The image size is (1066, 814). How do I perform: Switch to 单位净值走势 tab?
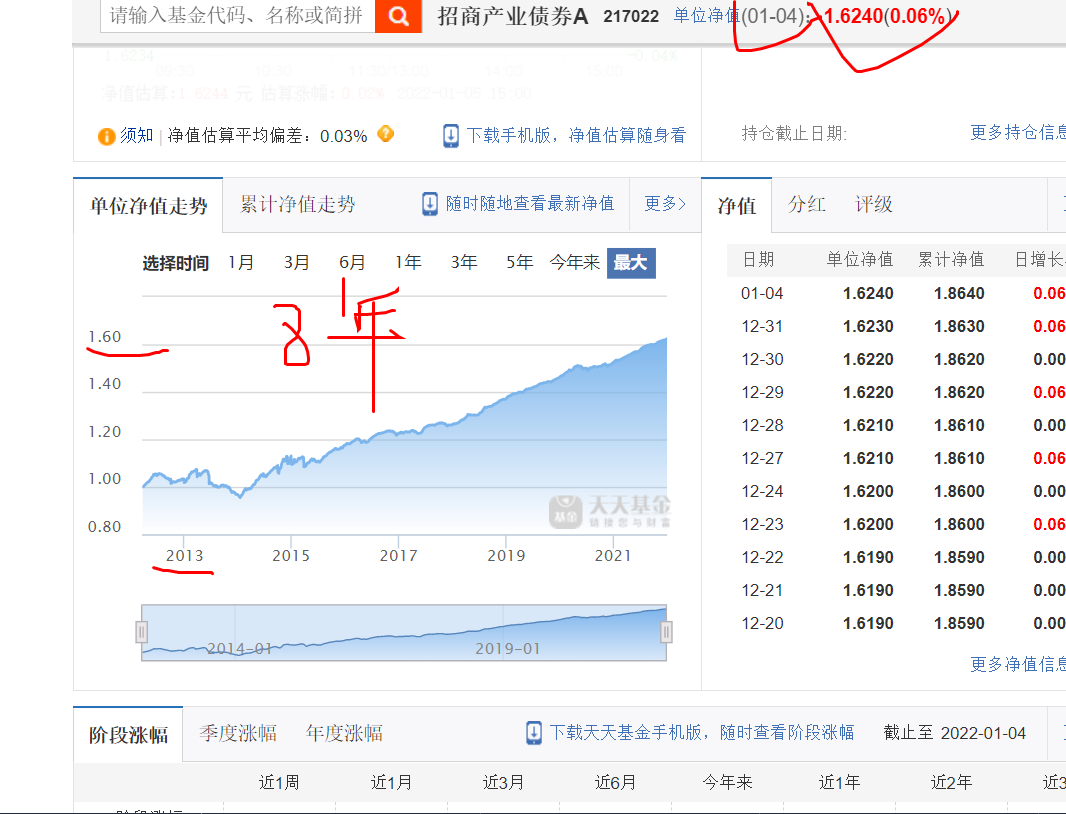pyautogui.click(x=148, y=205)
